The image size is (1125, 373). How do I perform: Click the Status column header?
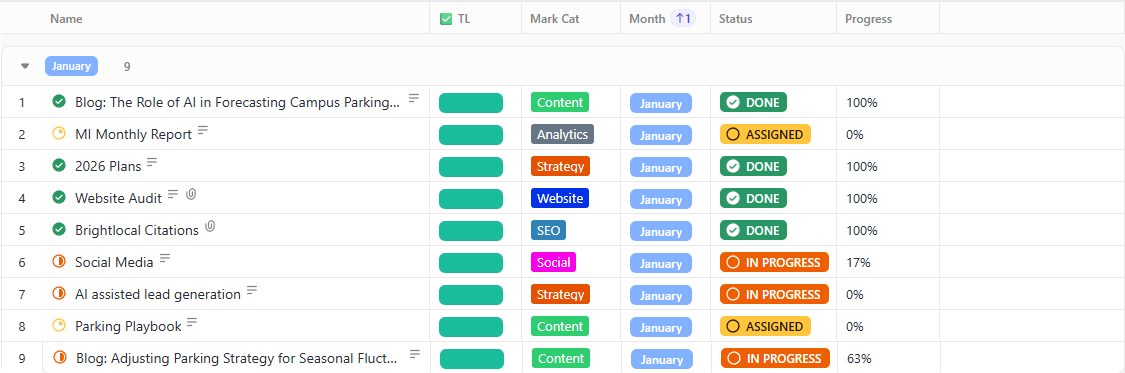tap(735, 19)
